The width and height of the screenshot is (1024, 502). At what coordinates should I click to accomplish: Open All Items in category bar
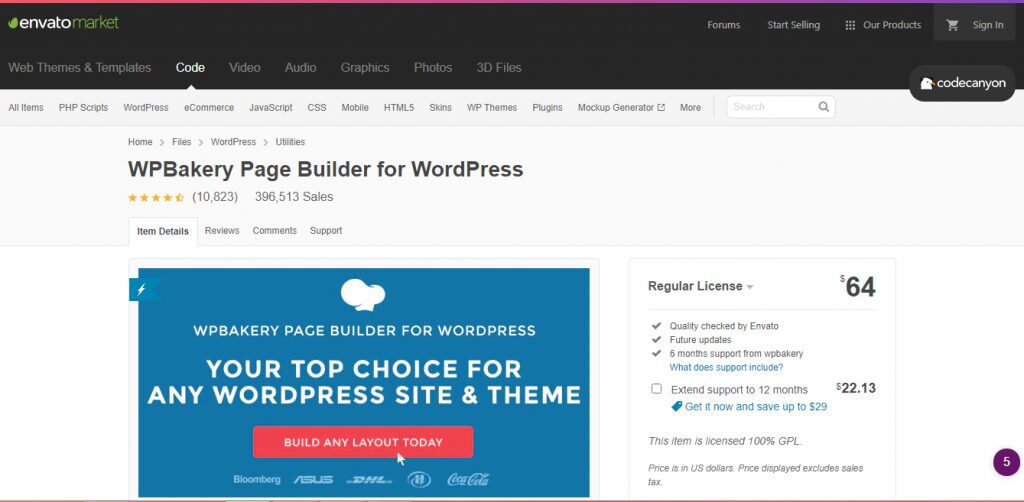[x=26, y=108]
